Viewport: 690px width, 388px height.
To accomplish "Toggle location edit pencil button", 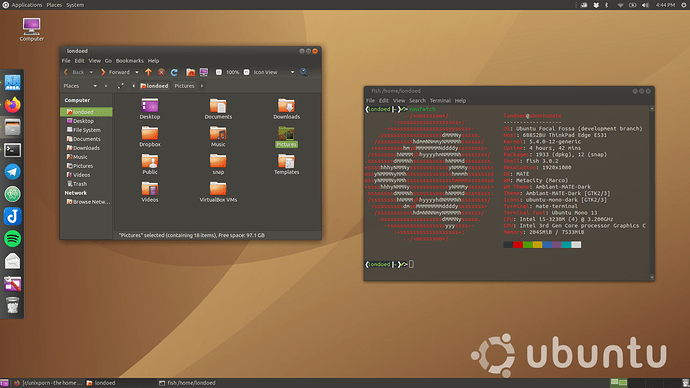I will click(121, 86).
